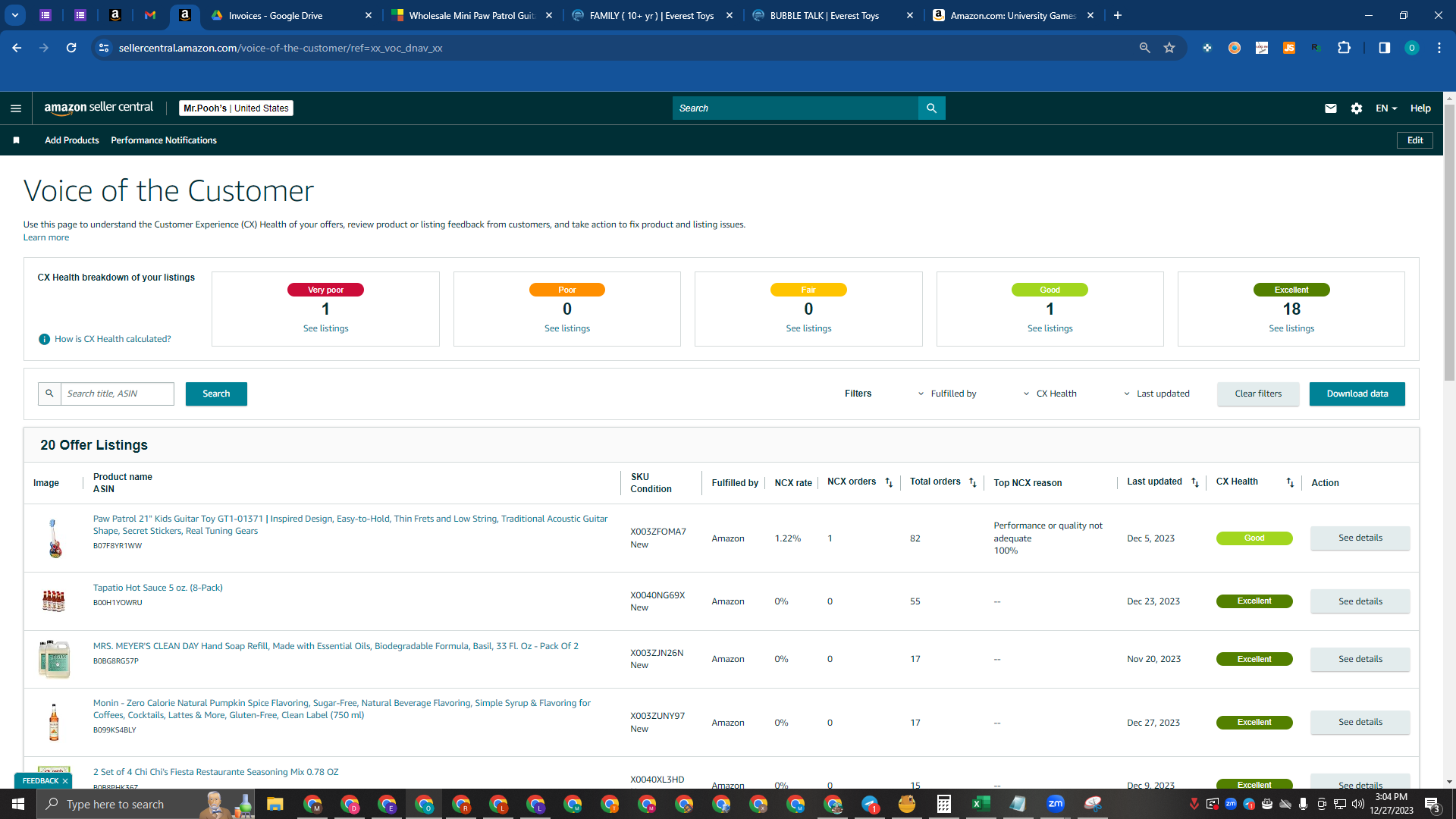Screen dimensions: 1456x819
Task: Open Excel from the taskbar
Action: [x=981, y=804]
